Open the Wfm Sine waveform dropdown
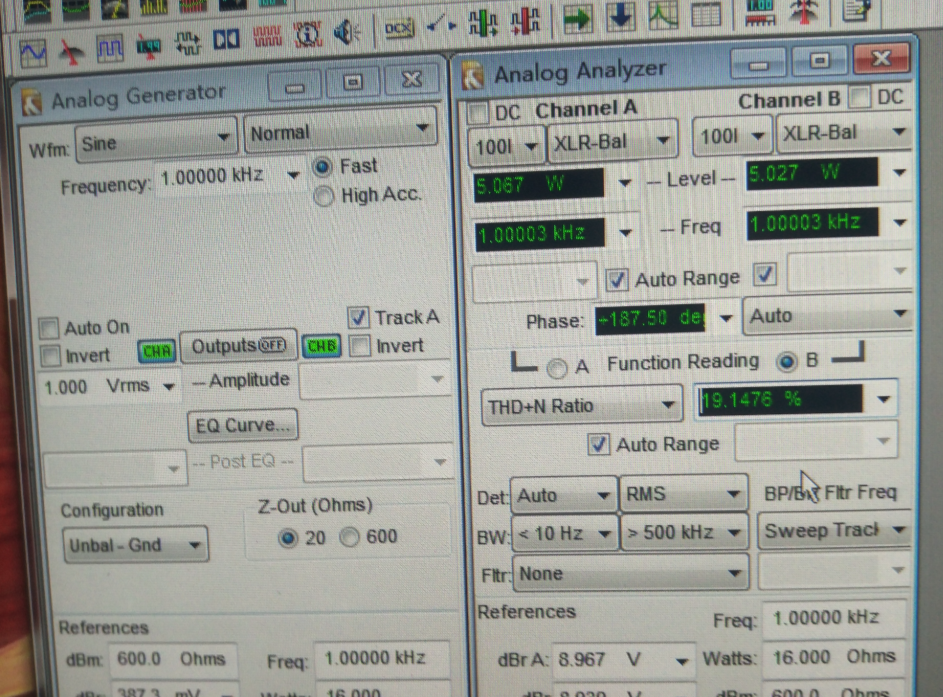 [x=156, y=142]
